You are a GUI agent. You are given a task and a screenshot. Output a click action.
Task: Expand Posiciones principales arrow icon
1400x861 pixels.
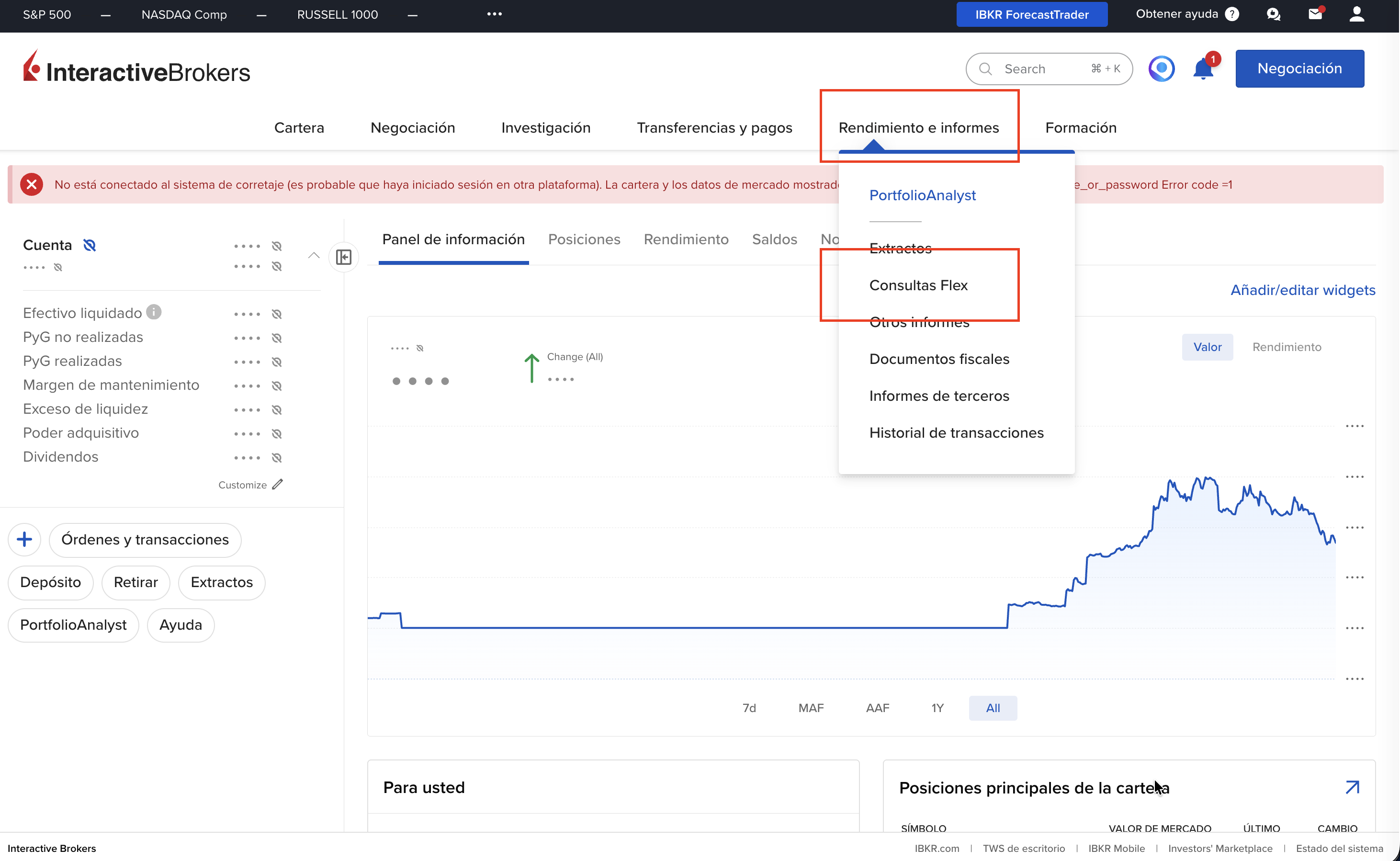(x=1352, y=788)
